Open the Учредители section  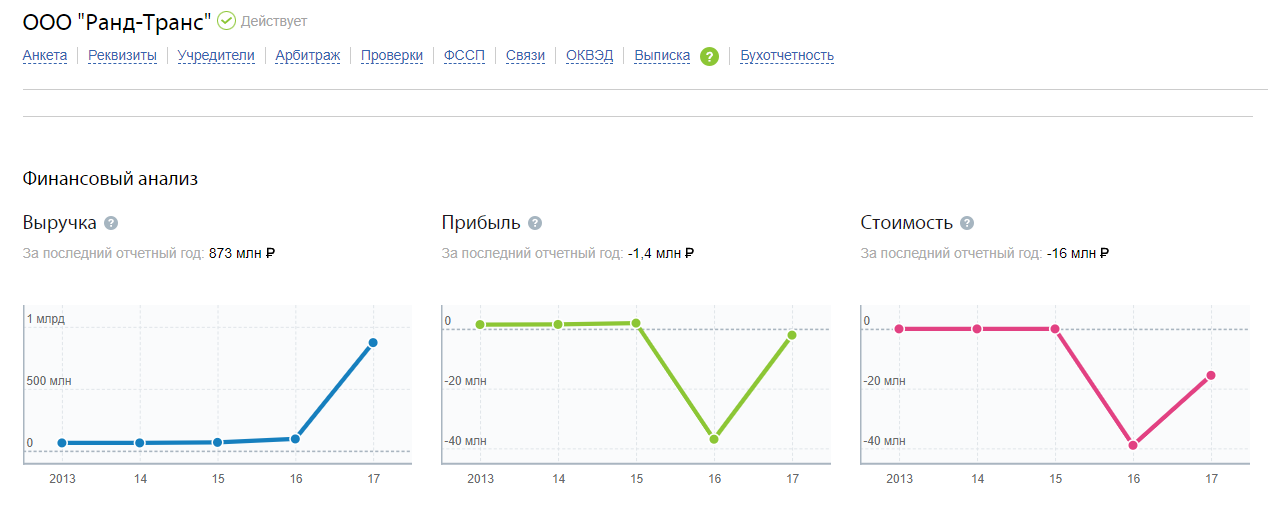[216, 56]
